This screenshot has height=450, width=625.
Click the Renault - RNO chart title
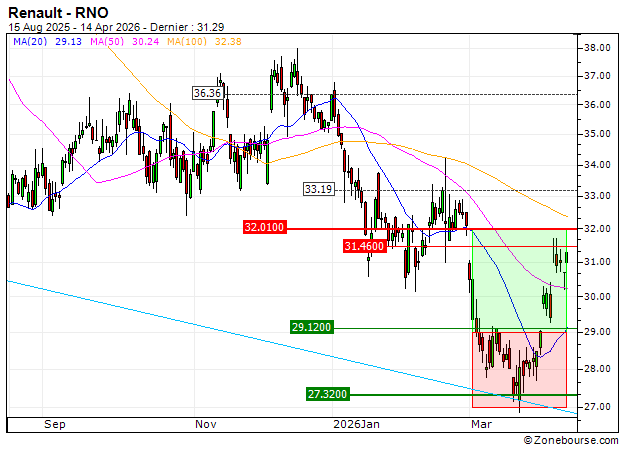pos(58,13)
